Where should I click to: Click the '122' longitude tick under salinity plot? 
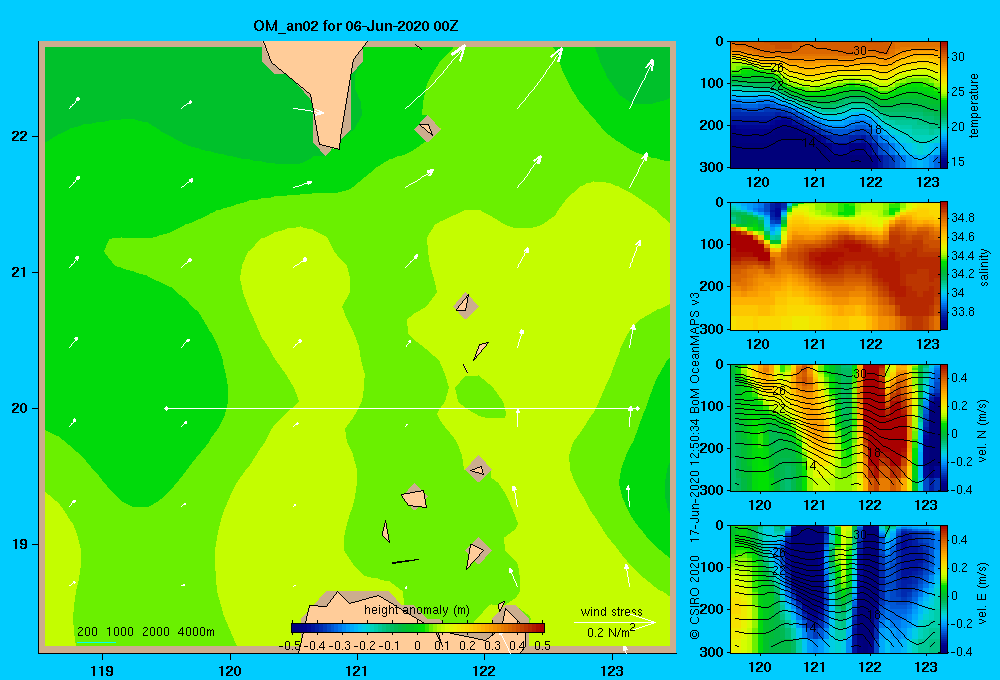pyautogui.click(x=871, y=344)
